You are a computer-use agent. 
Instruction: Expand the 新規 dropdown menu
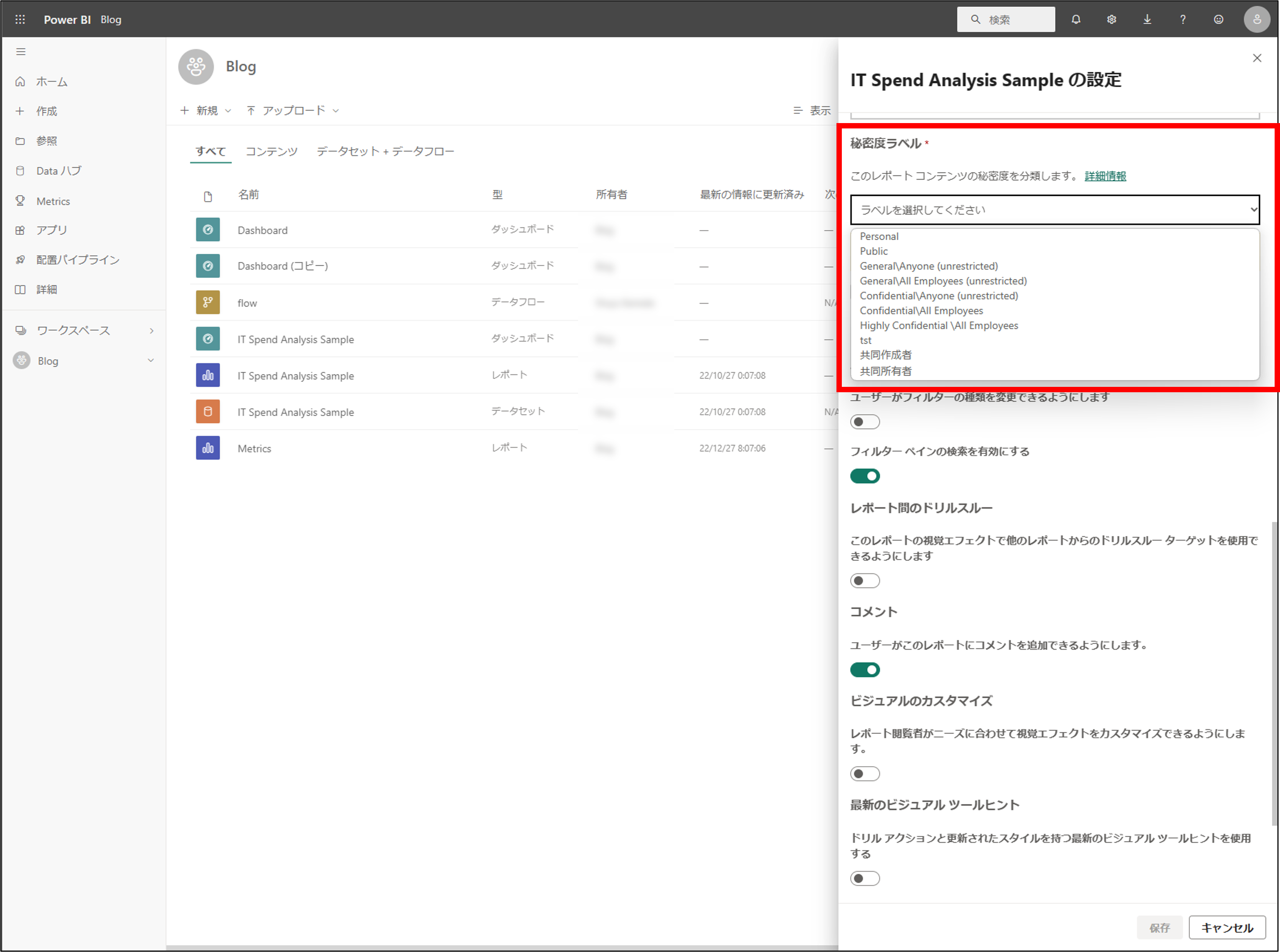(206, 111)
